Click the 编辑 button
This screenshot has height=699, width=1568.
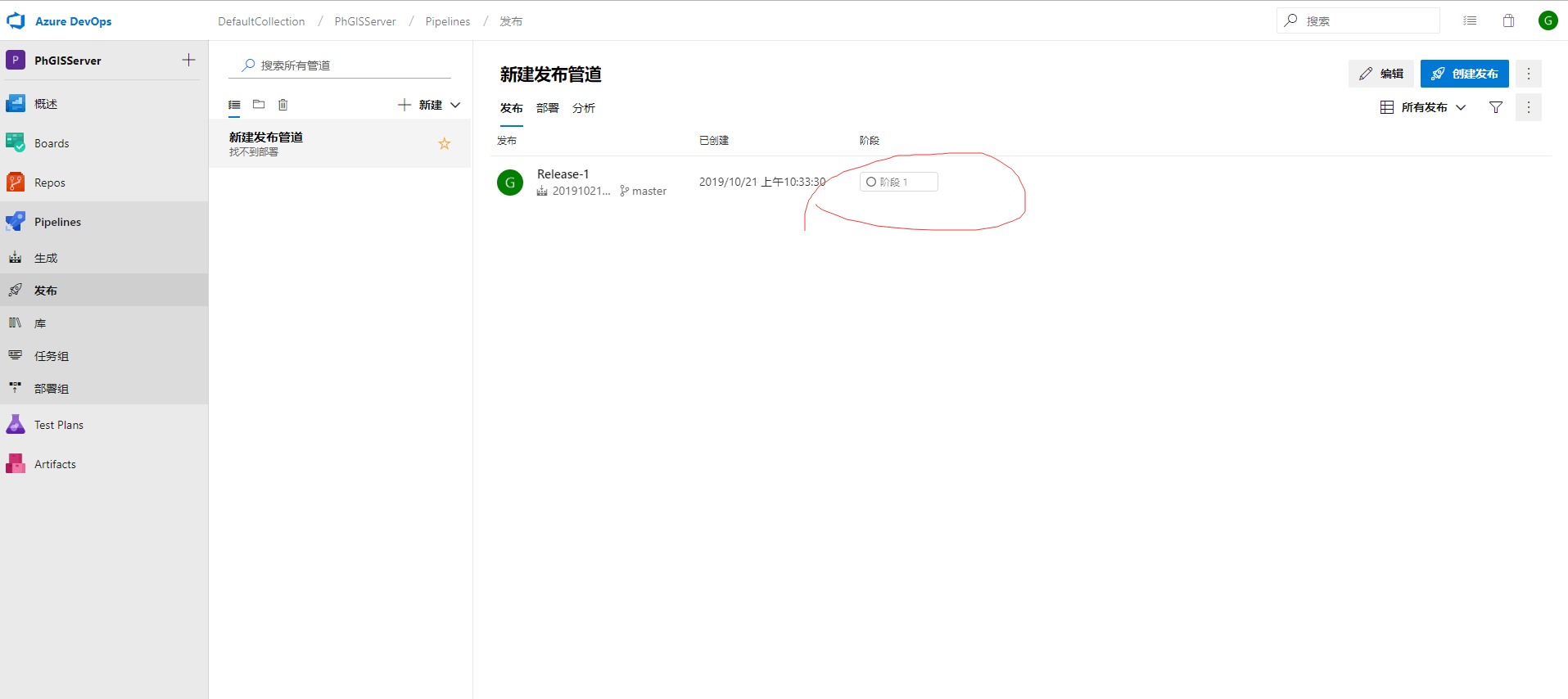pos(1380,74)
